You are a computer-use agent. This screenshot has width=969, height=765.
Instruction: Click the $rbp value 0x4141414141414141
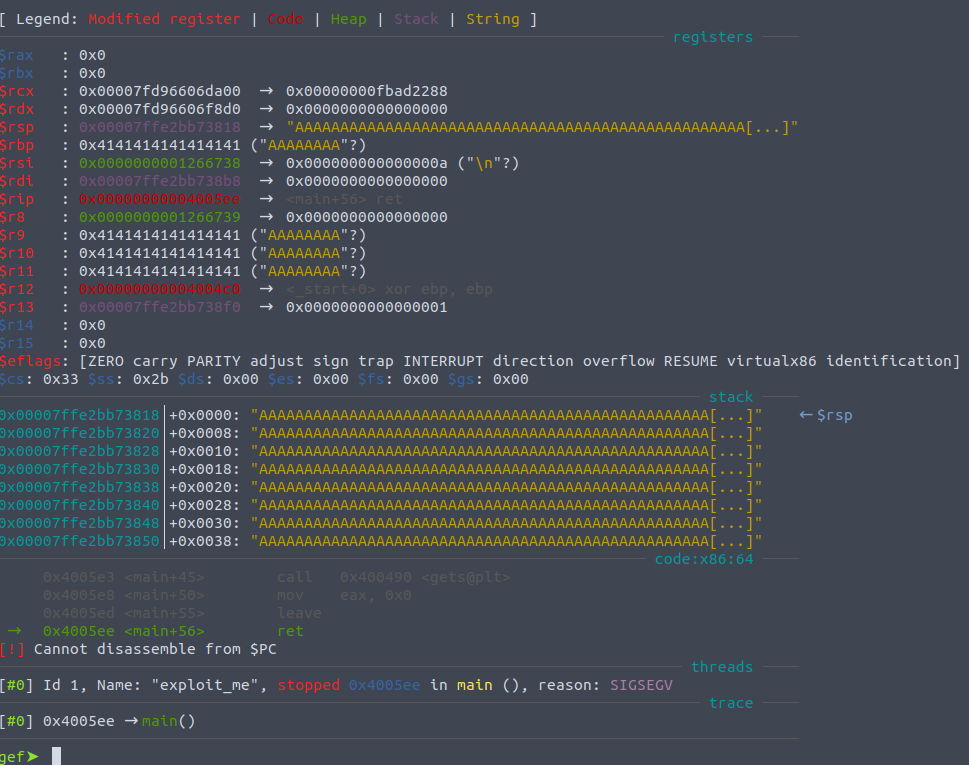pyautogui.click(x=160, y=145)
